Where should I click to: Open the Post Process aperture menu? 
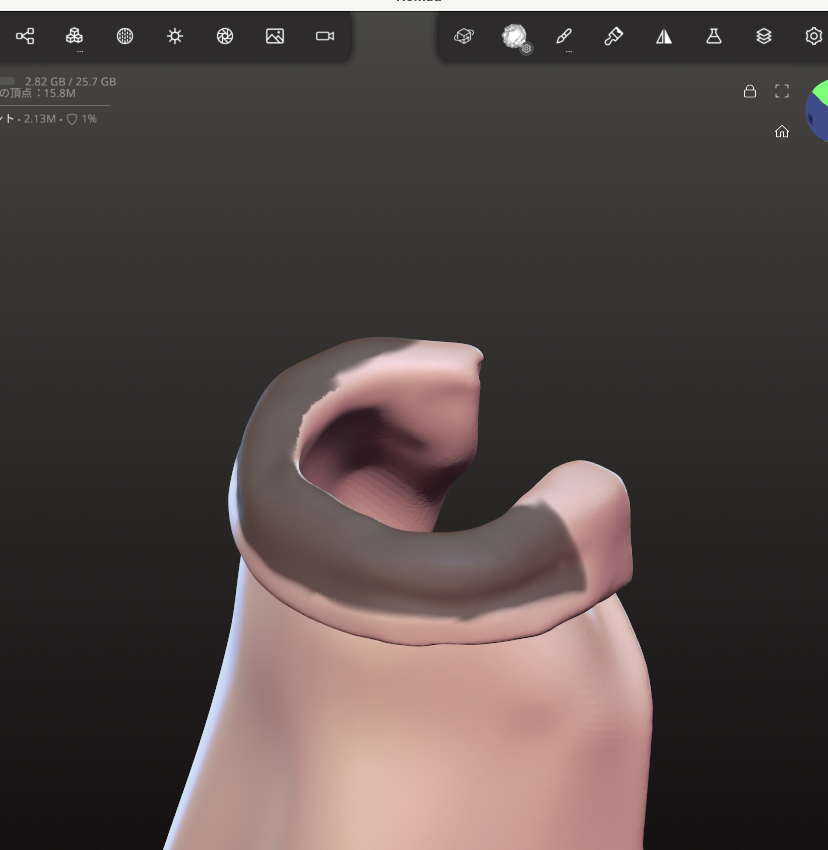[224, 36]
